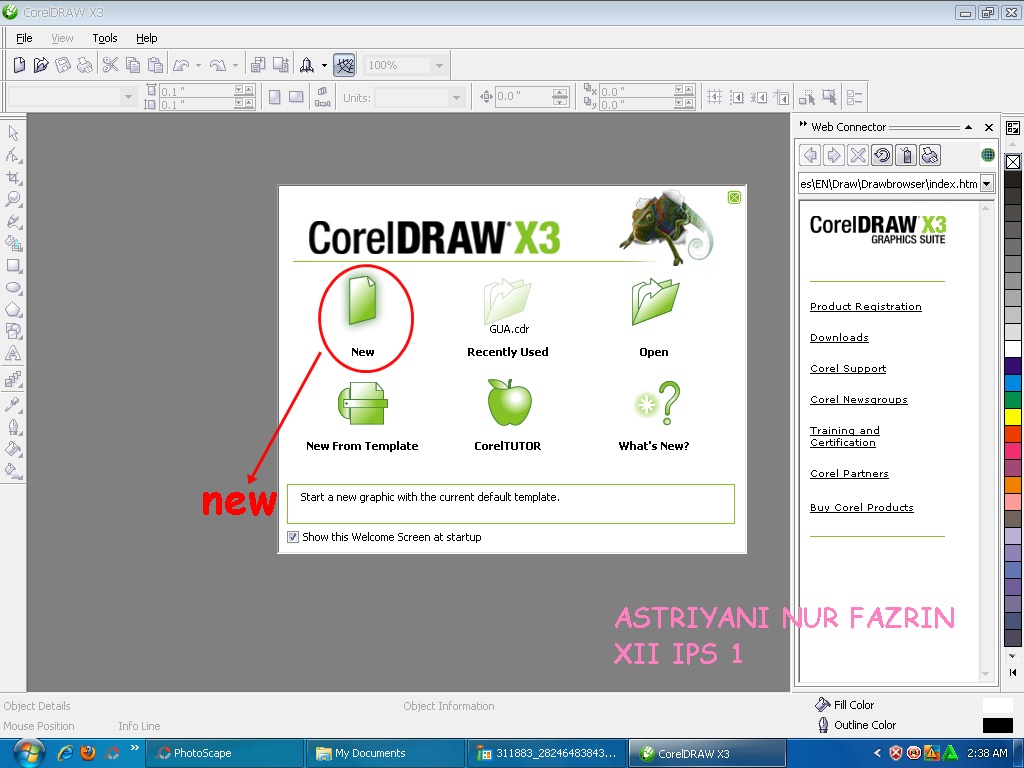Image resolution: width=1024 pixels, height=768 pixels.
Task: Select the Zoom tool in toolbox
Action: pos(13,199)
